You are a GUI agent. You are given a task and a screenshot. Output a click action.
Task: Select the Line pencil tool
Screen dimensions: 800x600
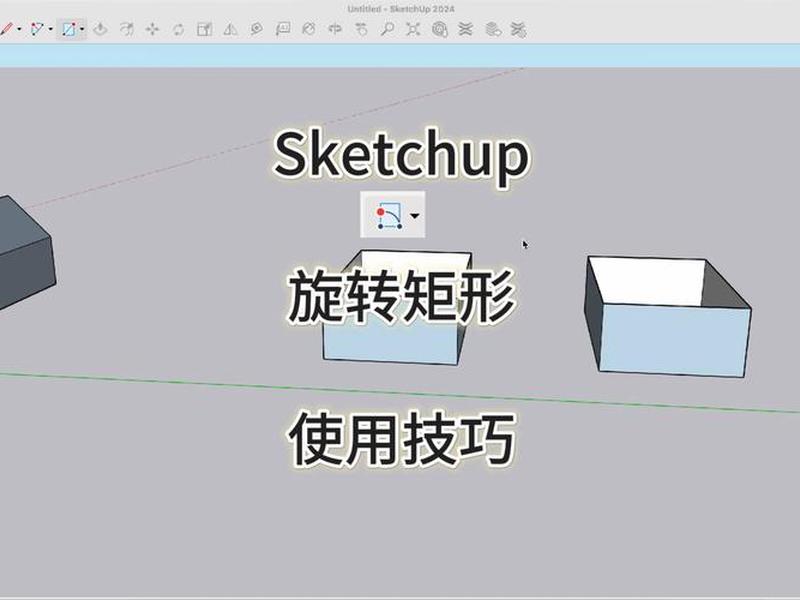(x=6, y=29)
